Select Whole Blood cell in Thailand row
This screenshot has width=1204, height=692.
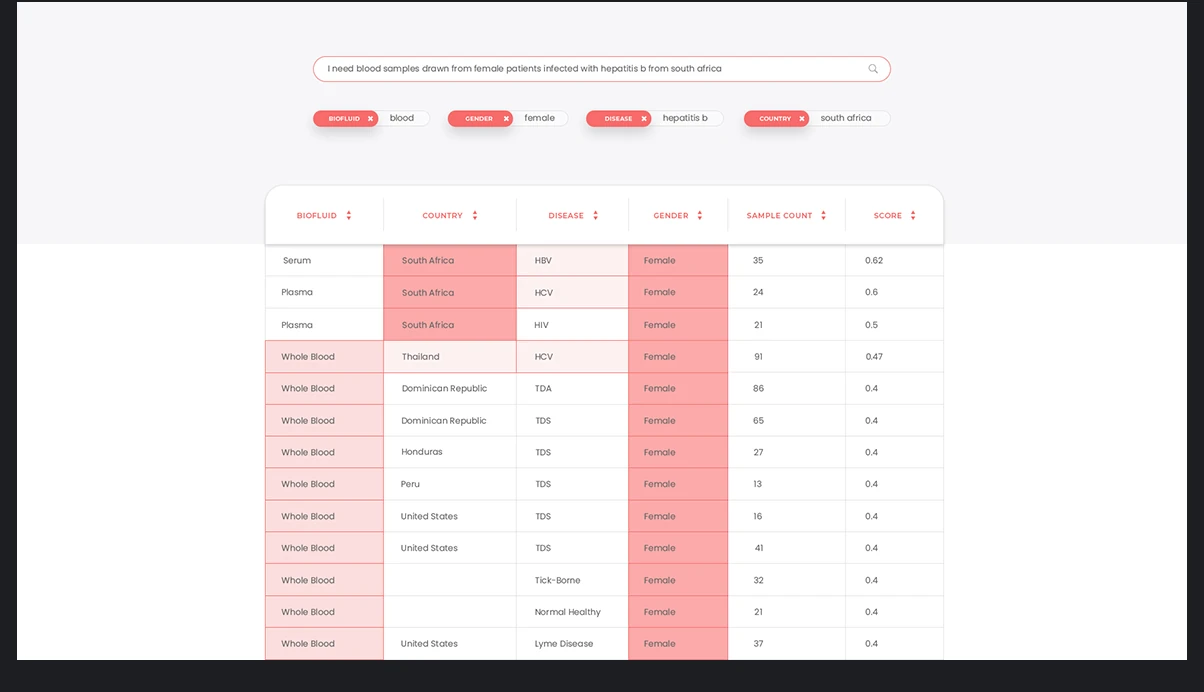(x=324, y=356)
